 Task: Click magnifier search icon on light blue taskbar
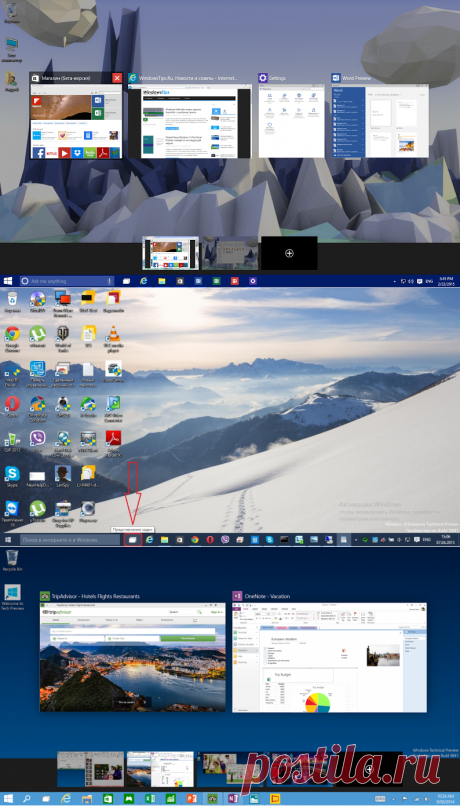point(27,799)
